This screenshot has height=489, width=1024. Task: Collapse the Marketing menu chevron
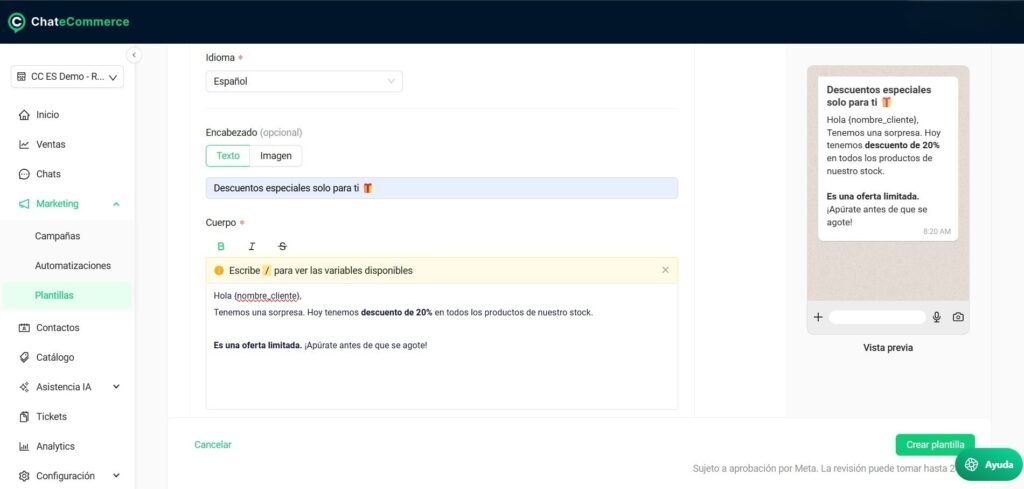pos(116,204)
